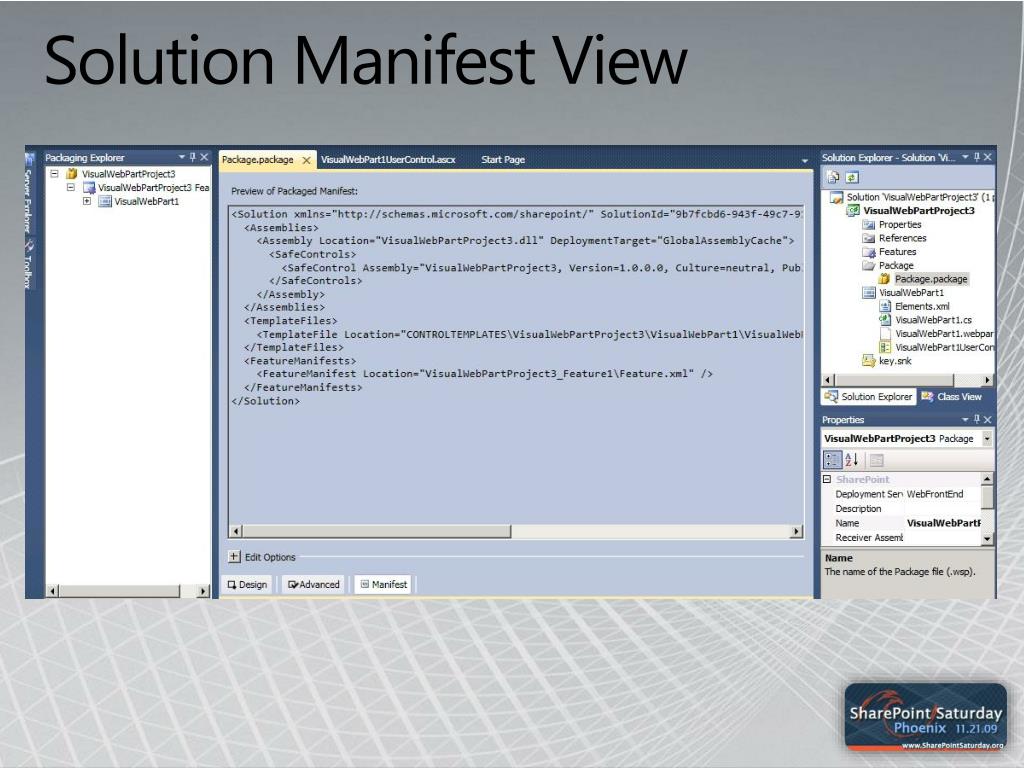Switch to the Package.package tab
This screenshot has height=768, width=1024.
coord(258,159)
